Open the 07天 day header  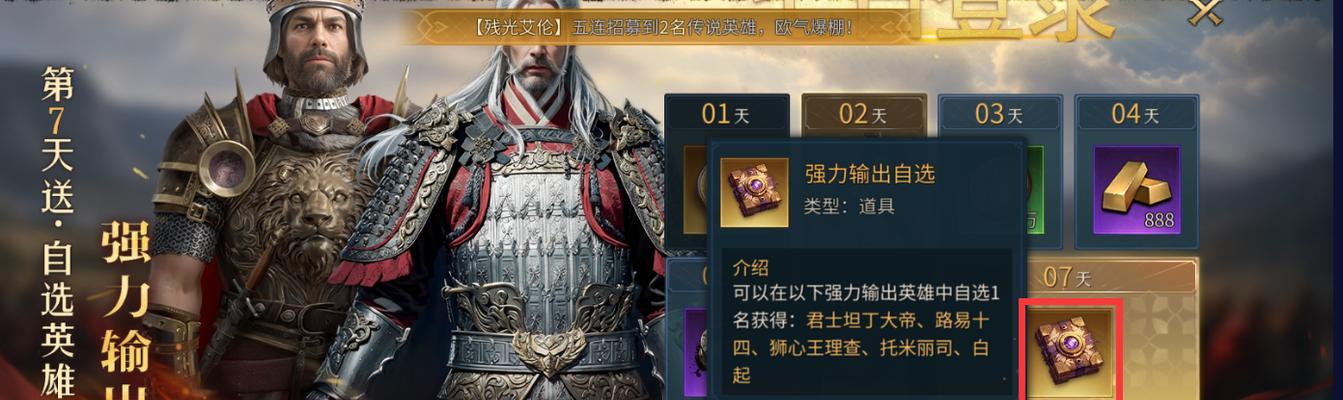tap(1068, 275)
